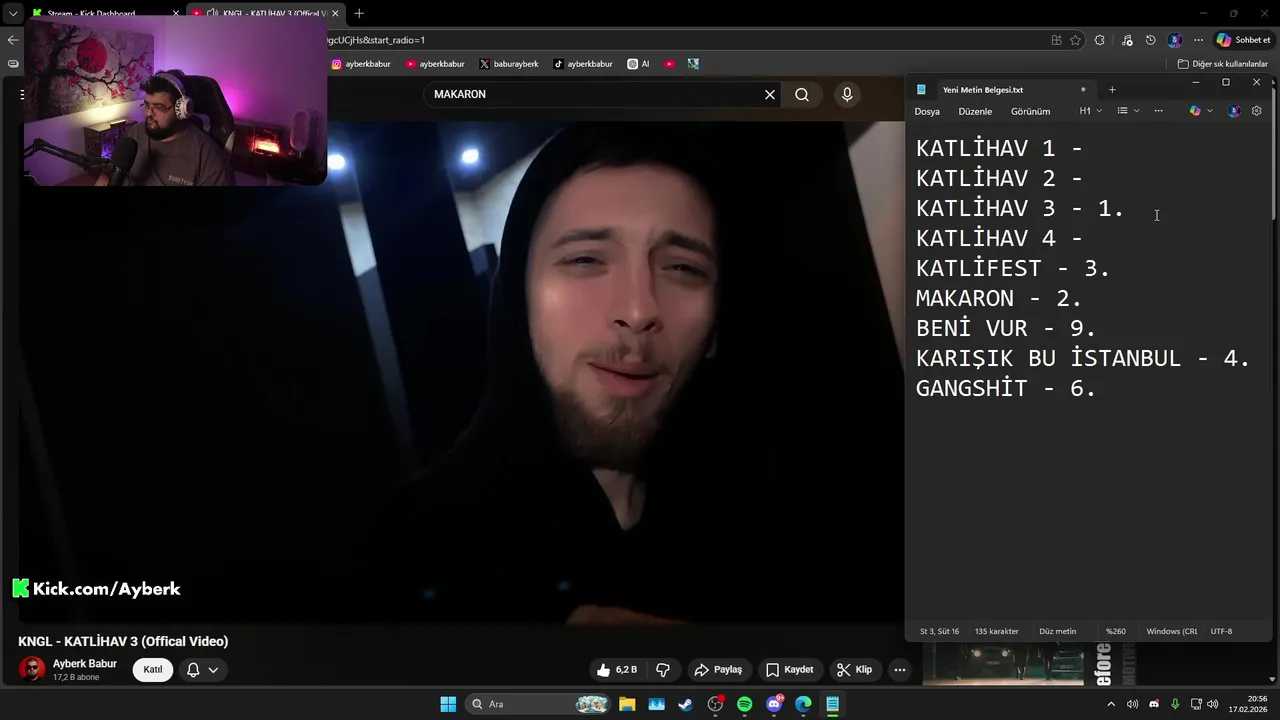Dislike the KATLİHAV 3 video

pos(662,670)
